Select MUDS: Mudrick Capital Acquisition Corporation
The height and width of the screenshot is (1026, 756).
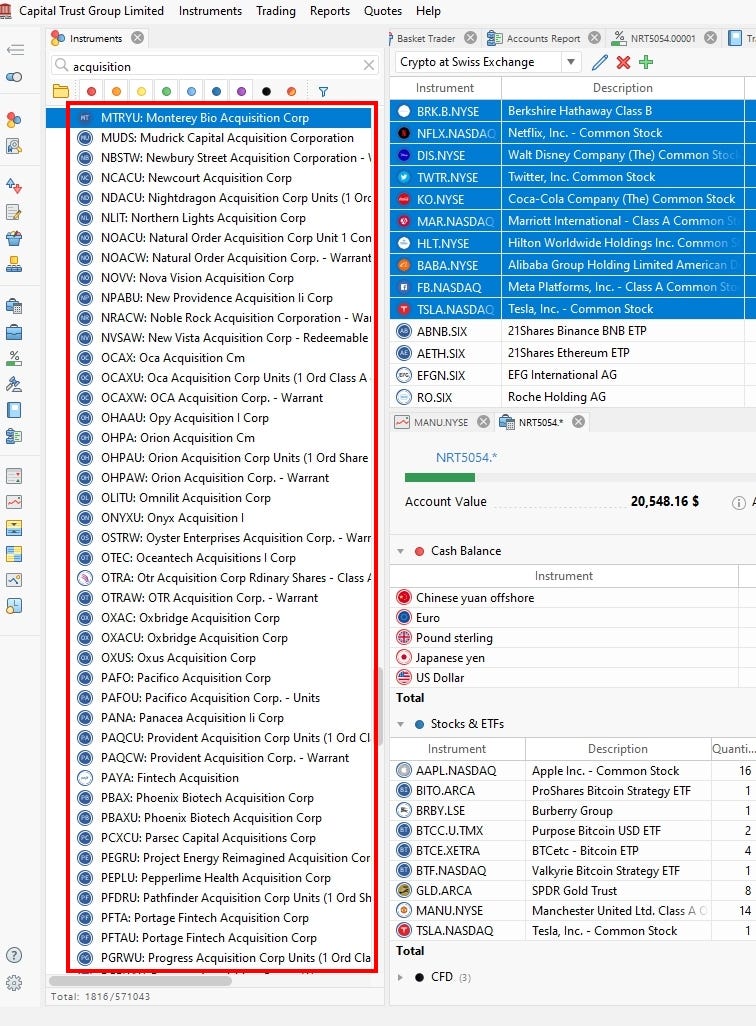pyautogui.click(x=227, y=138)
